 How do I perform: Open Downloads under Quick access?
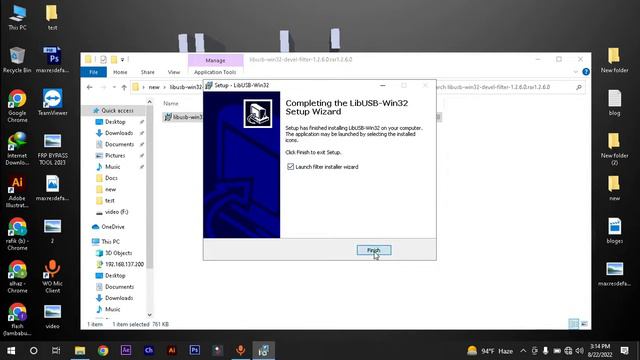119,133
